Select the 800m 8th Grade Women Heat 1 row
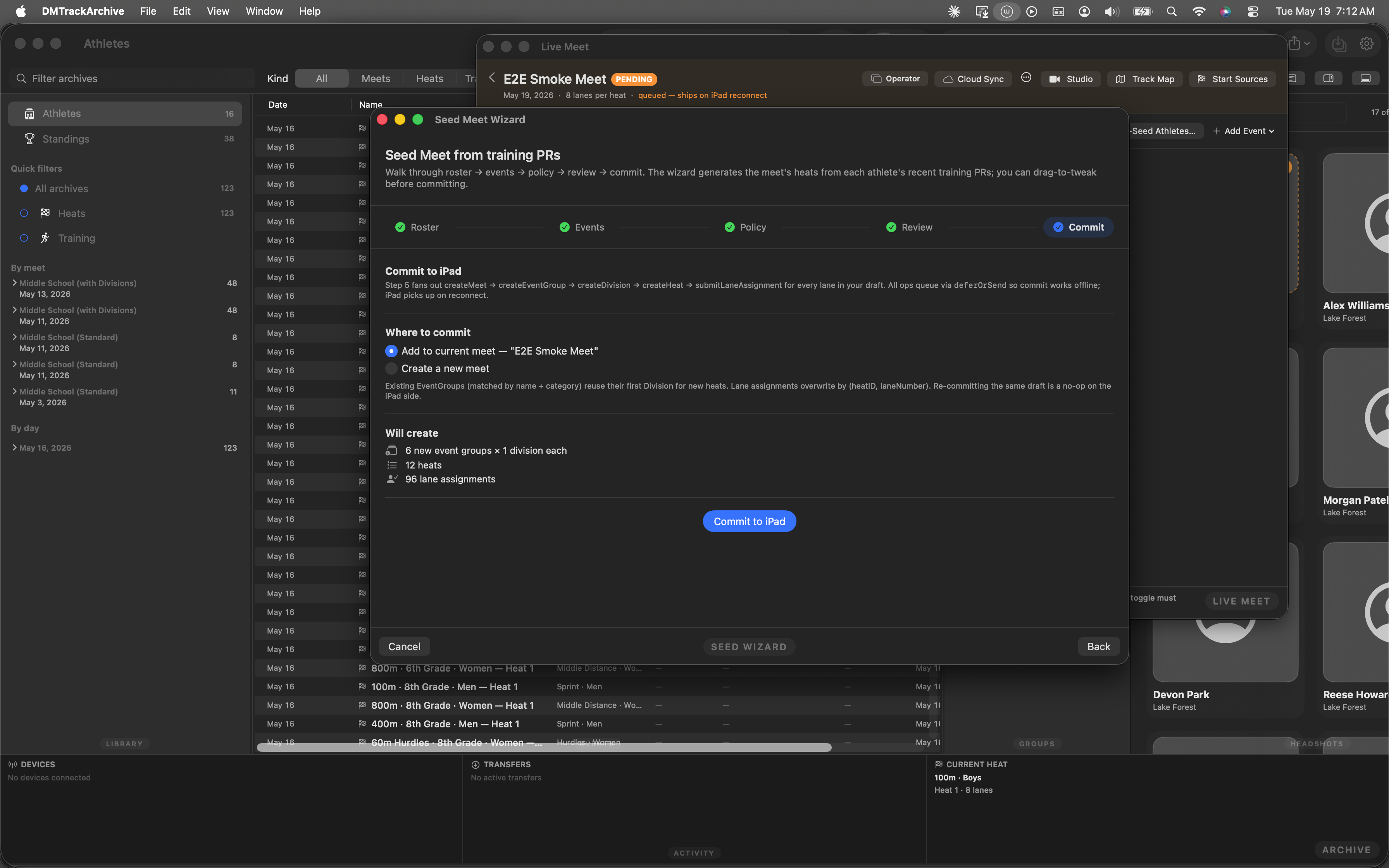This screenshot has height=868, width=1389. 597,705
